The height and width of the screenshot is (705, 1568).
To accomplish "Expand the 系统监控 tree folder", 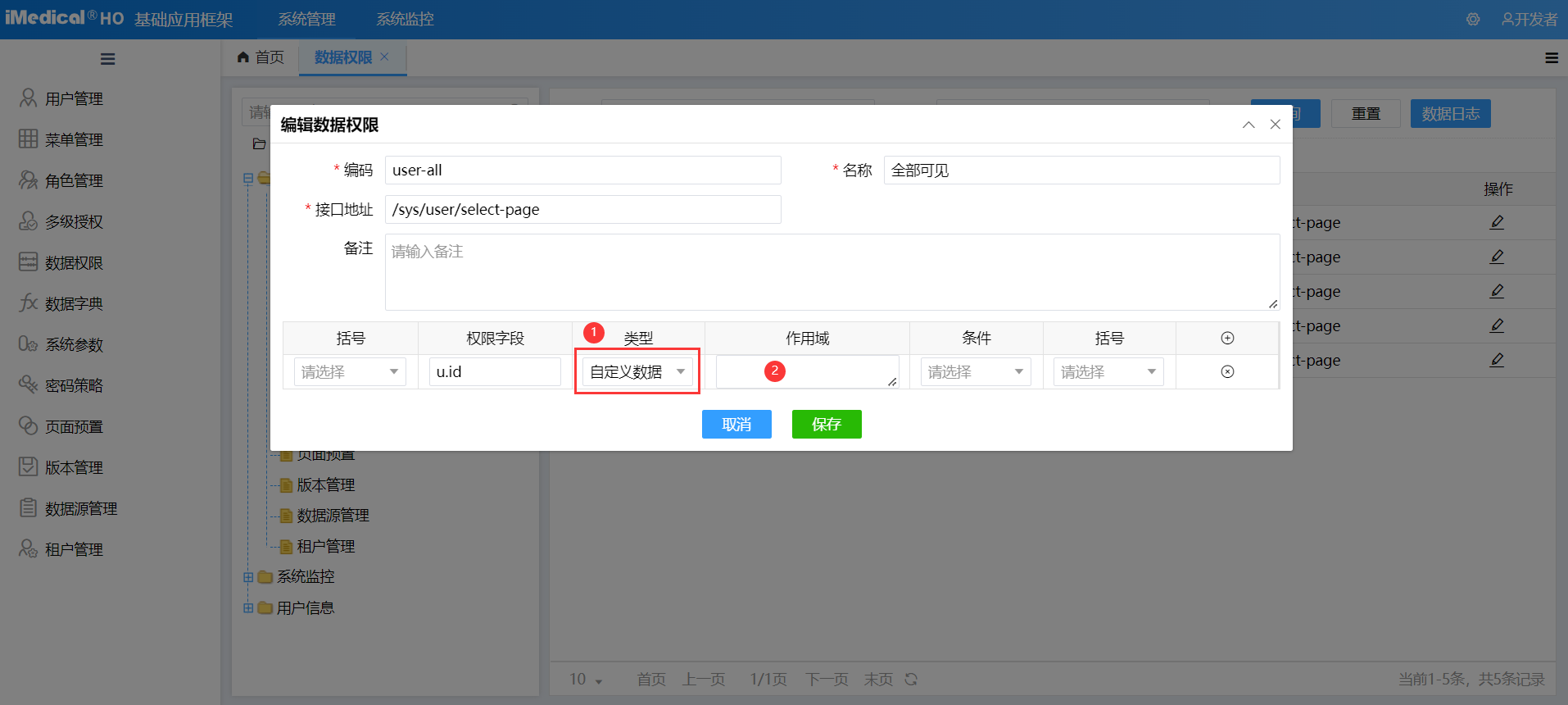I will point(248,577).
